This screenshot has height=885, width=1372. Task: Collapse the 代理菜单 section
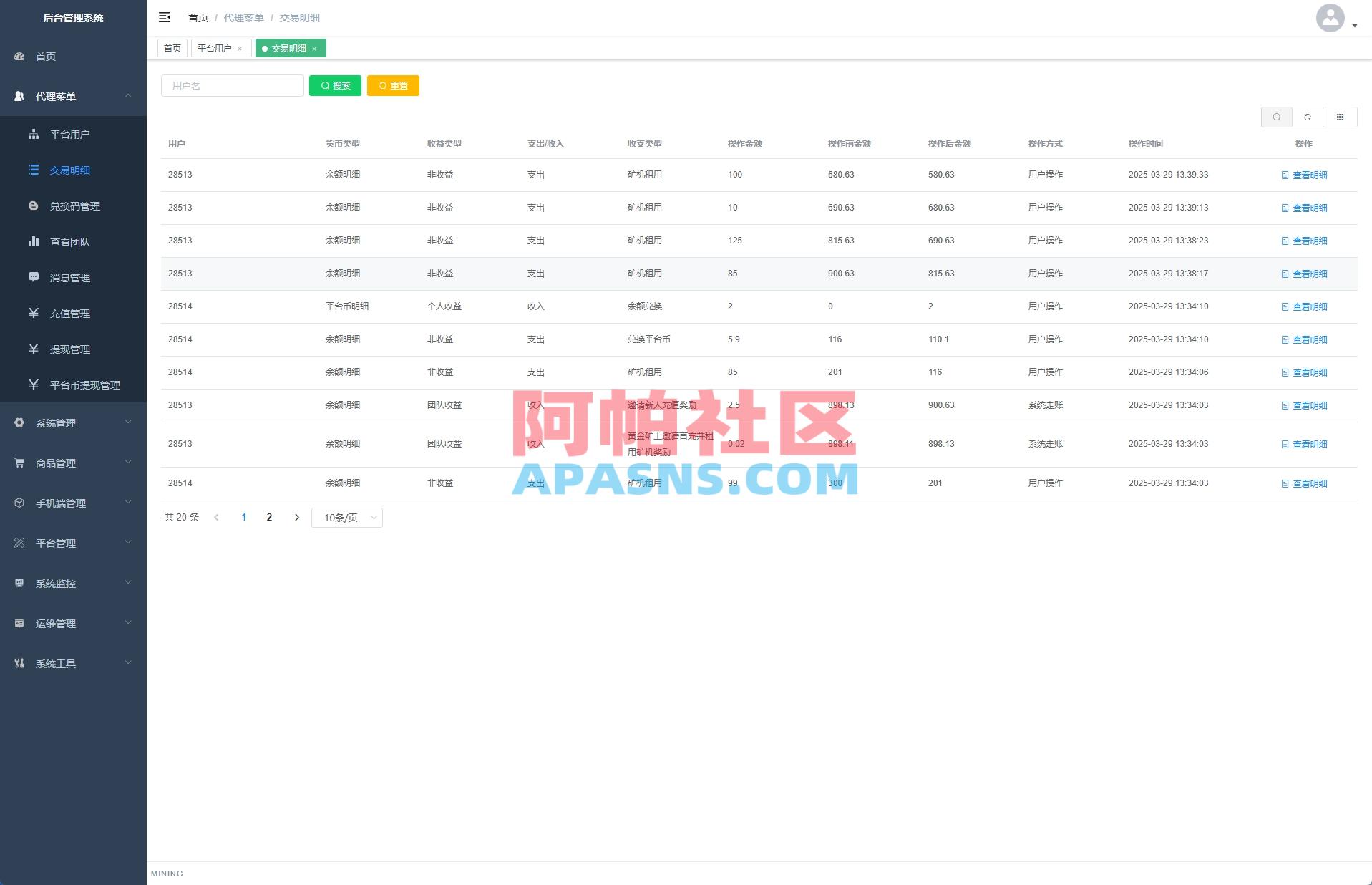pos(57,96)
